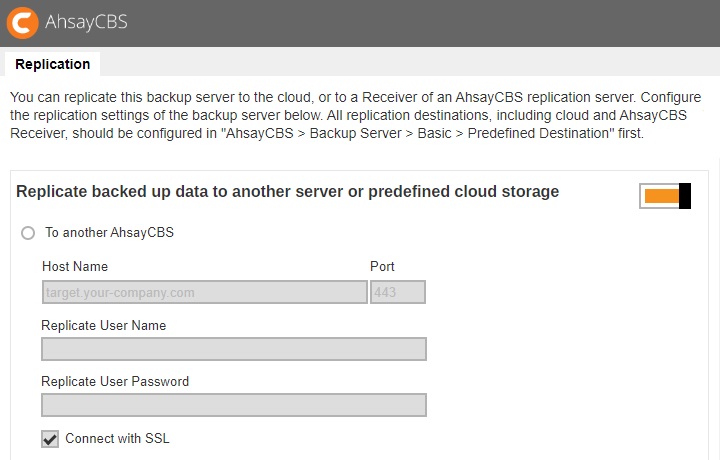Click the Replicate User Name label

104,325
